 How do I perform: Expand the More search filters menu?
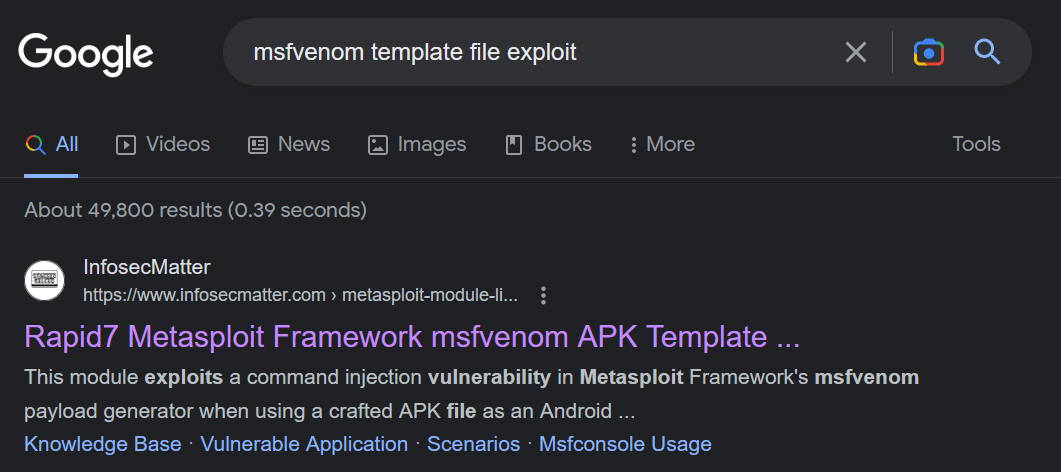tap(662, 144)
